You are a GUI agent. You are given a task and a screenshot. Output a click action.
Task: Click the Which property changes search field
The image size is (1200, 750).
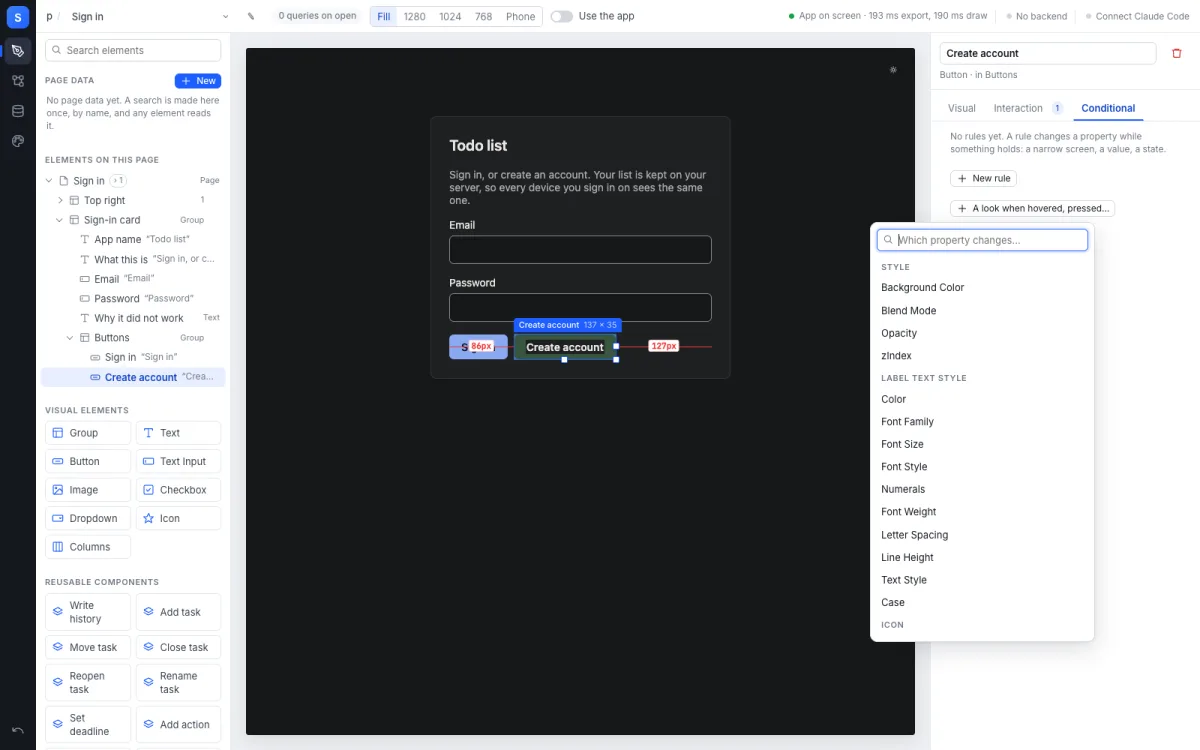982,240
